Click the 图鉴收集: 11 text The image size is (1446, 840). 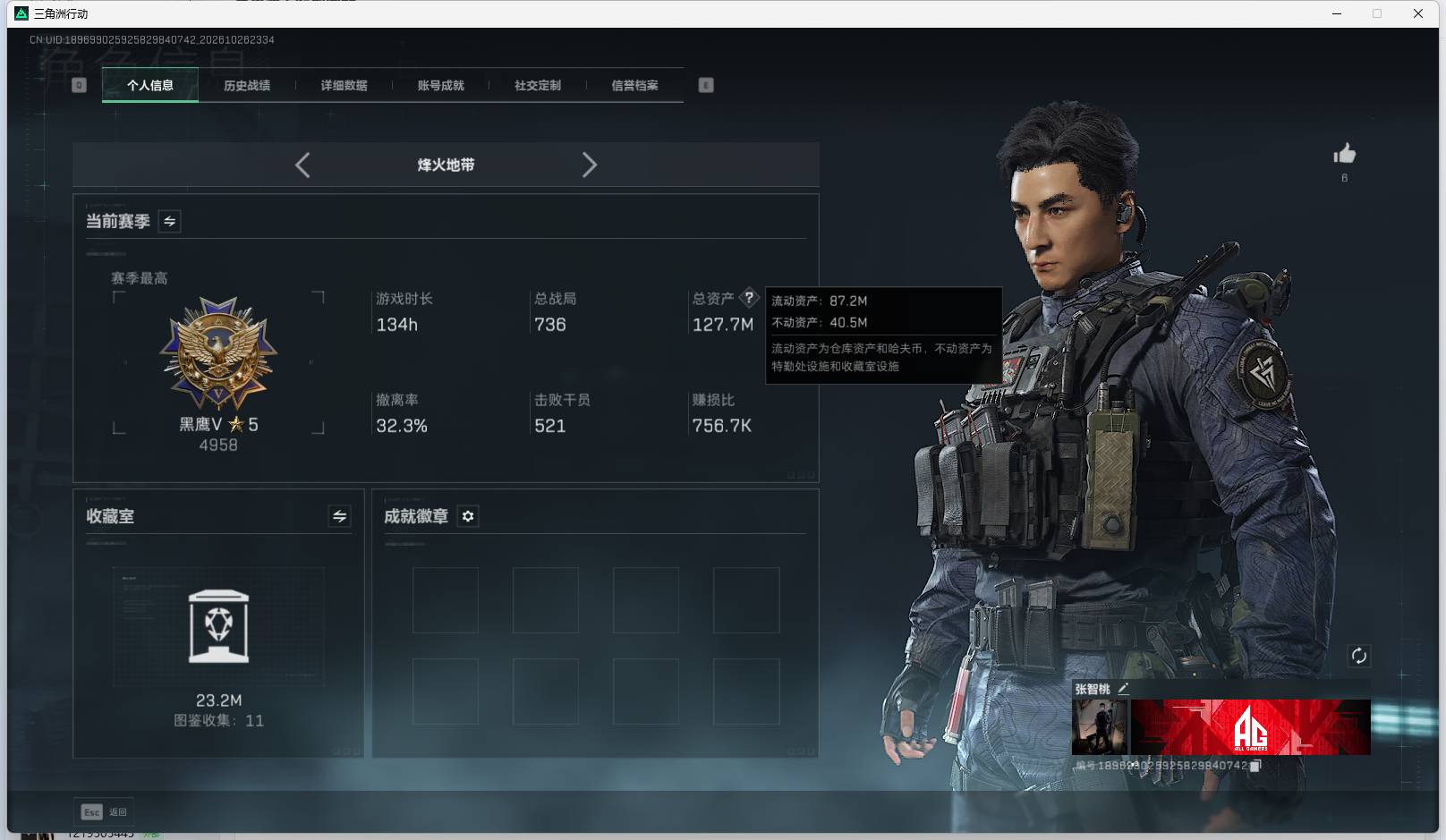(219, 721)
